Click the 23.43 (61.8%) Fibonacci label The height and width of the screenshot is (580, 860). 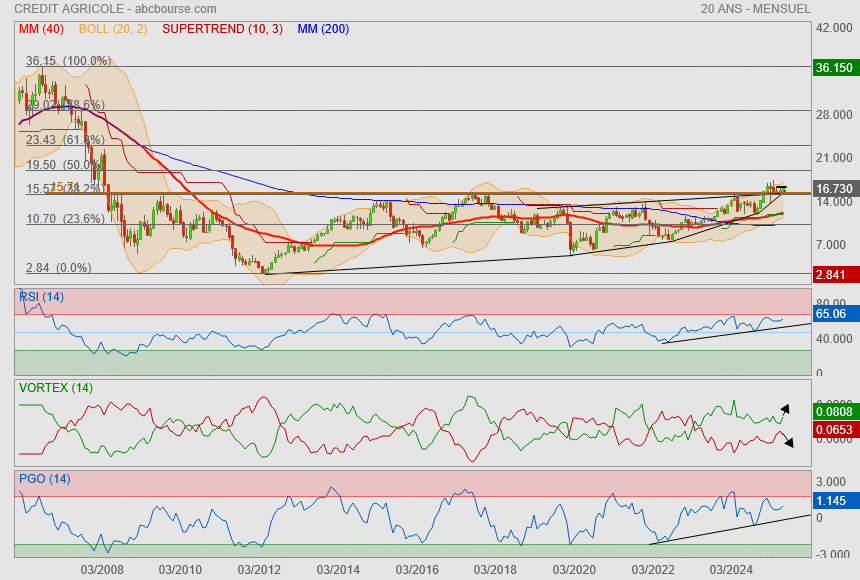click(x=65, y=140)
